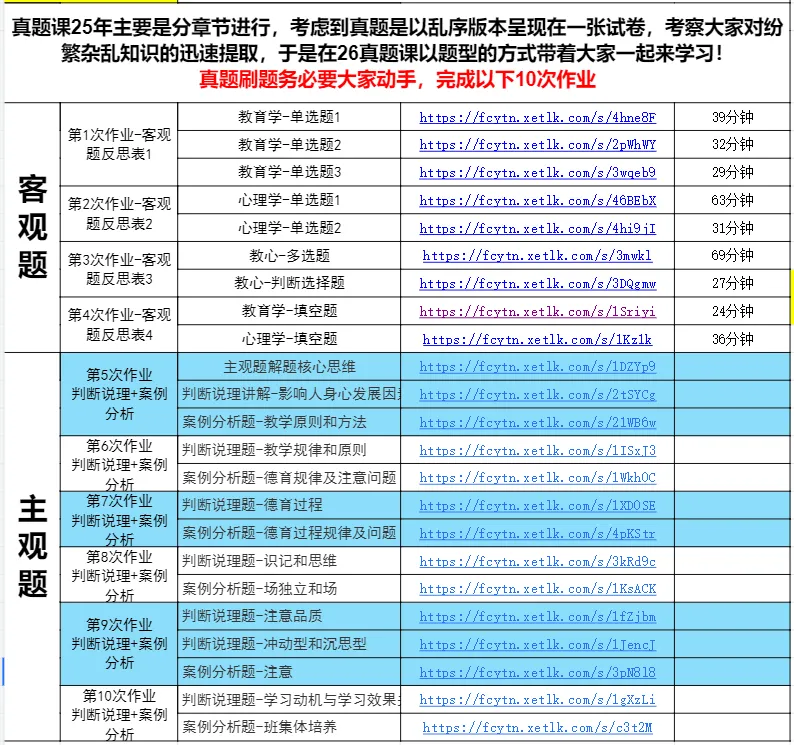Select cell 判断说理题-冲动型和沉思型
This screenshot has height=745, width=794.
[289, 644]
